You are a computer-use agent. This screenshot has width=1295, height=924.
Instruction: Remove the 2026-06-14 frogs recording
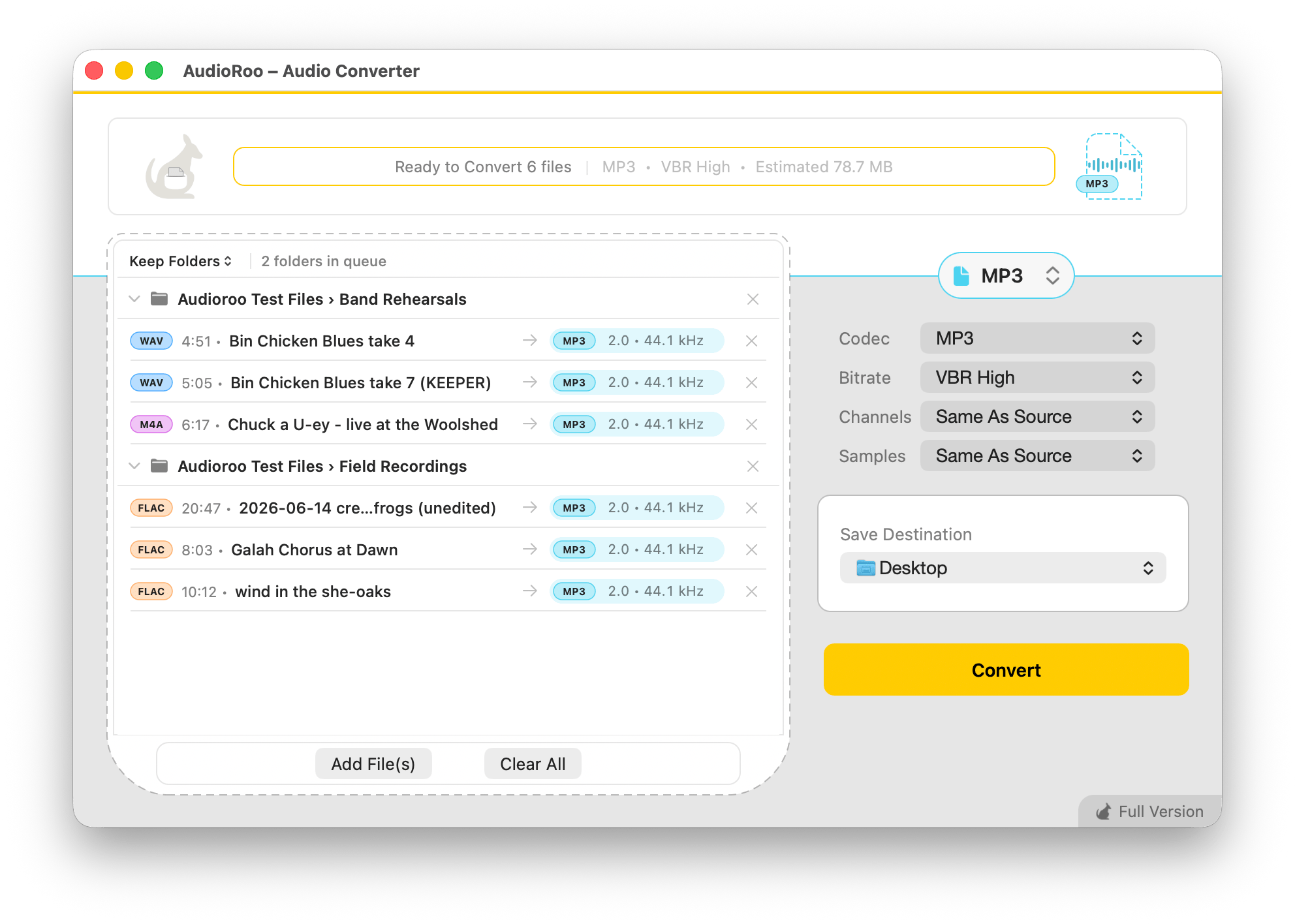751,508
